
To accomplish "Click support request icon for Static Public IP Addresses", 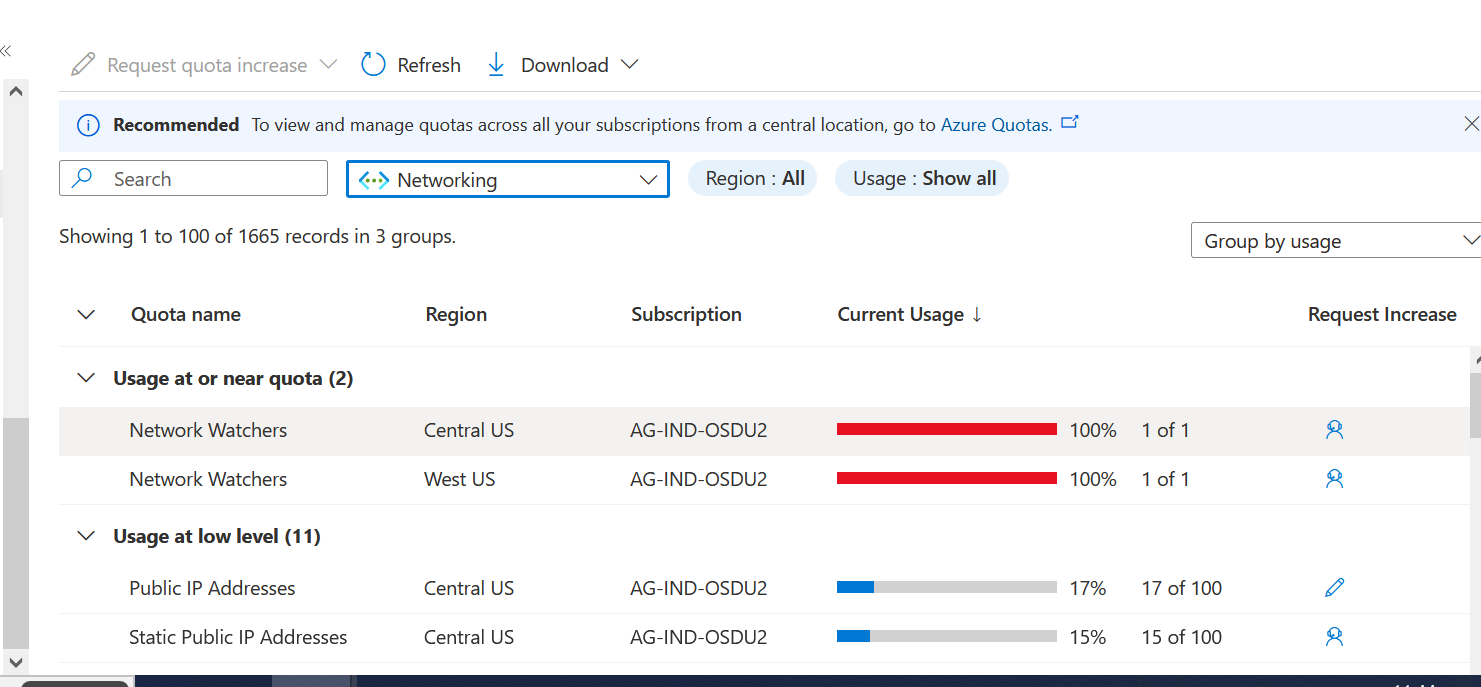I will [x=1334, y=637].
